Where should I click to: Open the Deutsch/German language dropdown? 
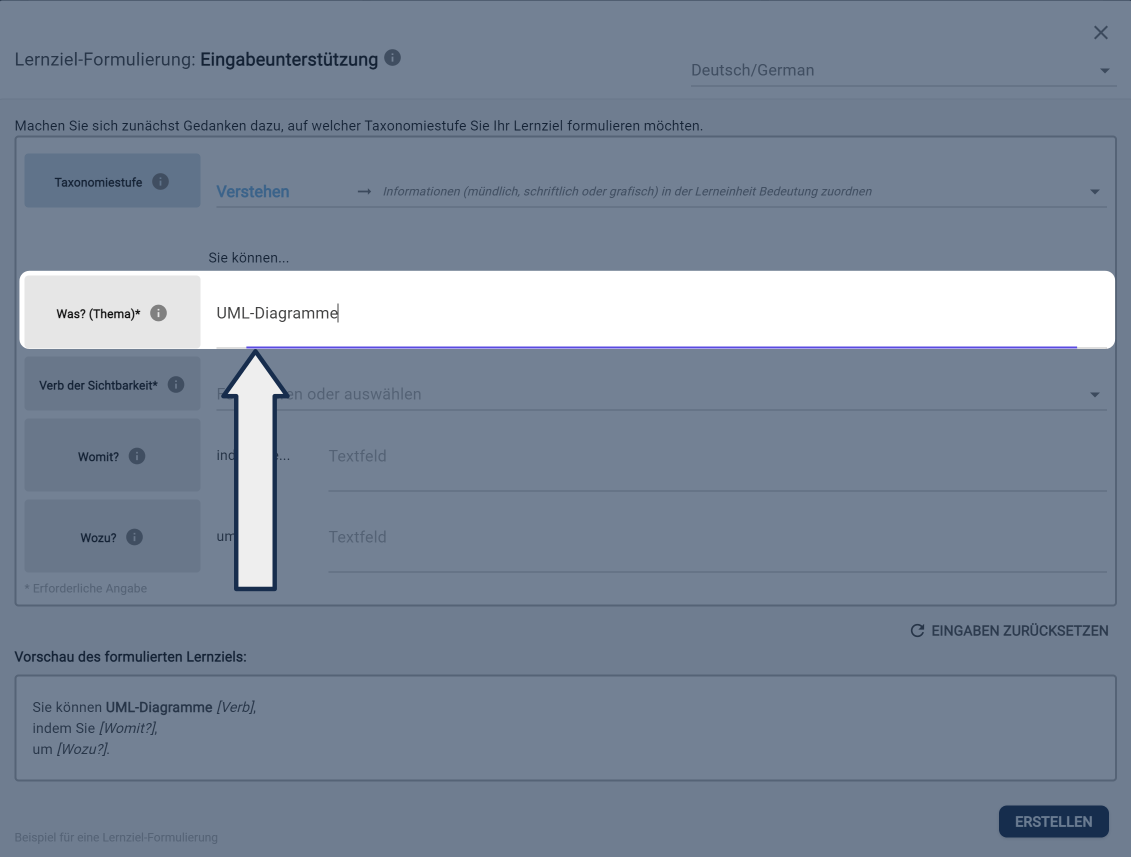903,71
